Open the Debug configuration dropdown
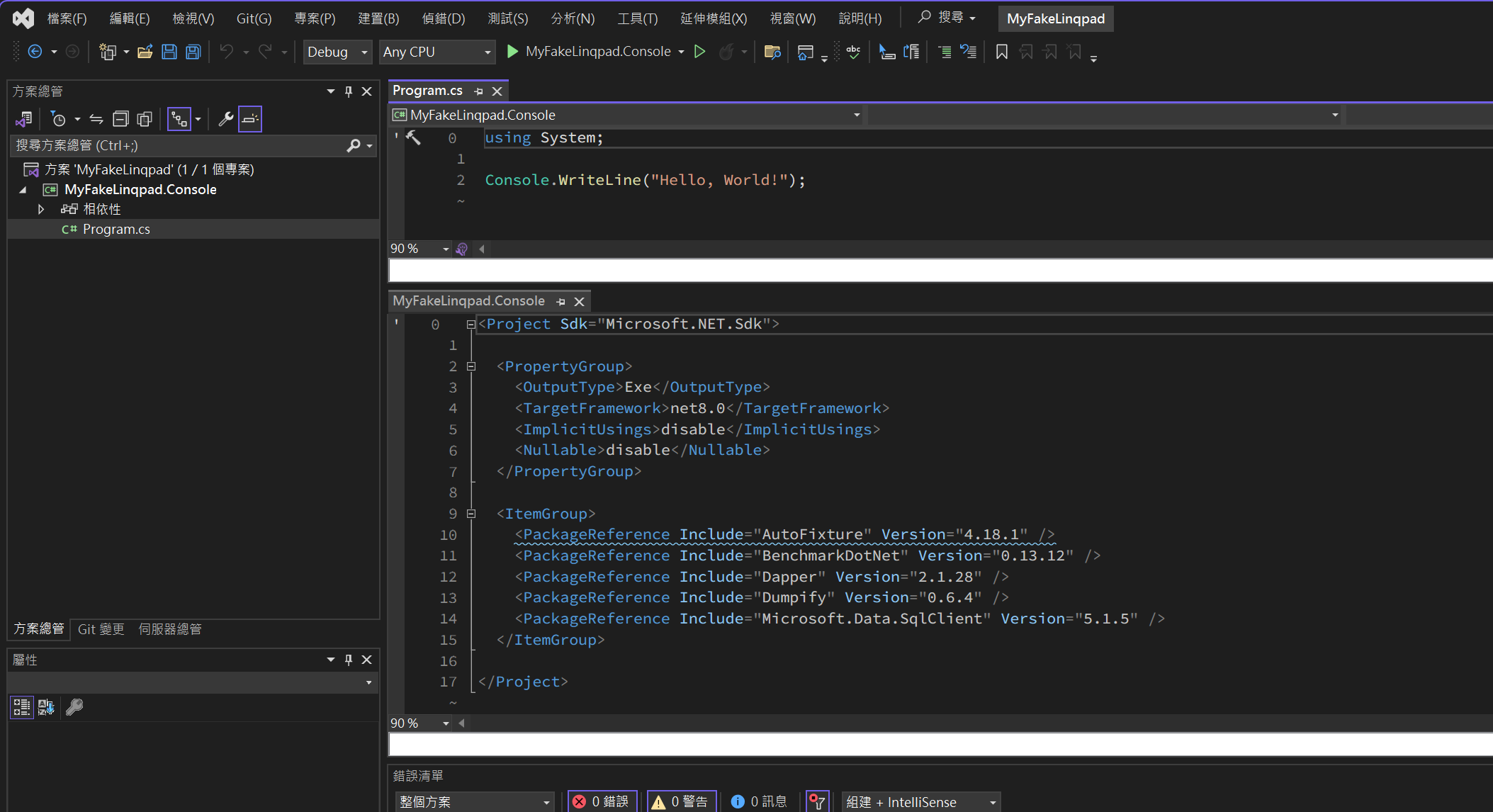This screenshot has width=1493, height=812. 337,52
